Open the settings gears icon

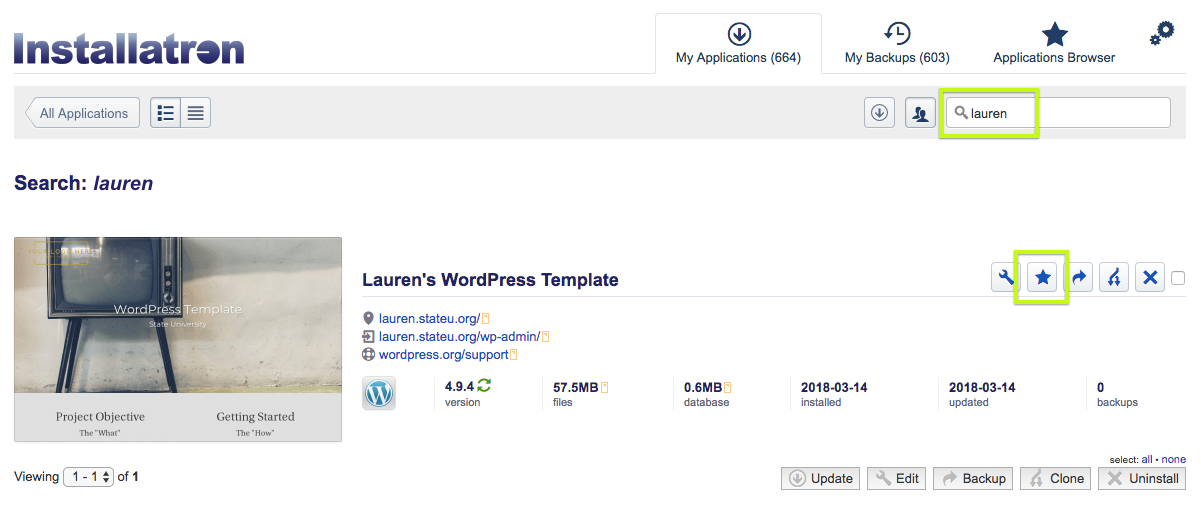(x=1161, y=34)
